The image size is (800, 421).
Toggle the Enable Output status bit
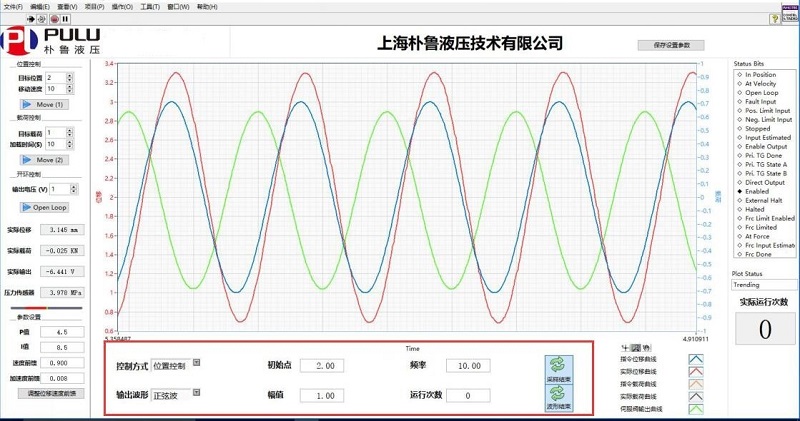coord(740,146)
